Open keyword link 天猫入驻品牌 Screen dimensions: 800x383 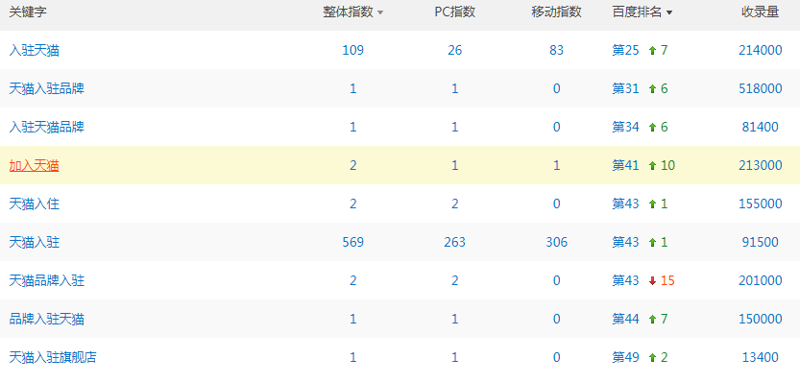pyautogui.click(x=46, y=89)
